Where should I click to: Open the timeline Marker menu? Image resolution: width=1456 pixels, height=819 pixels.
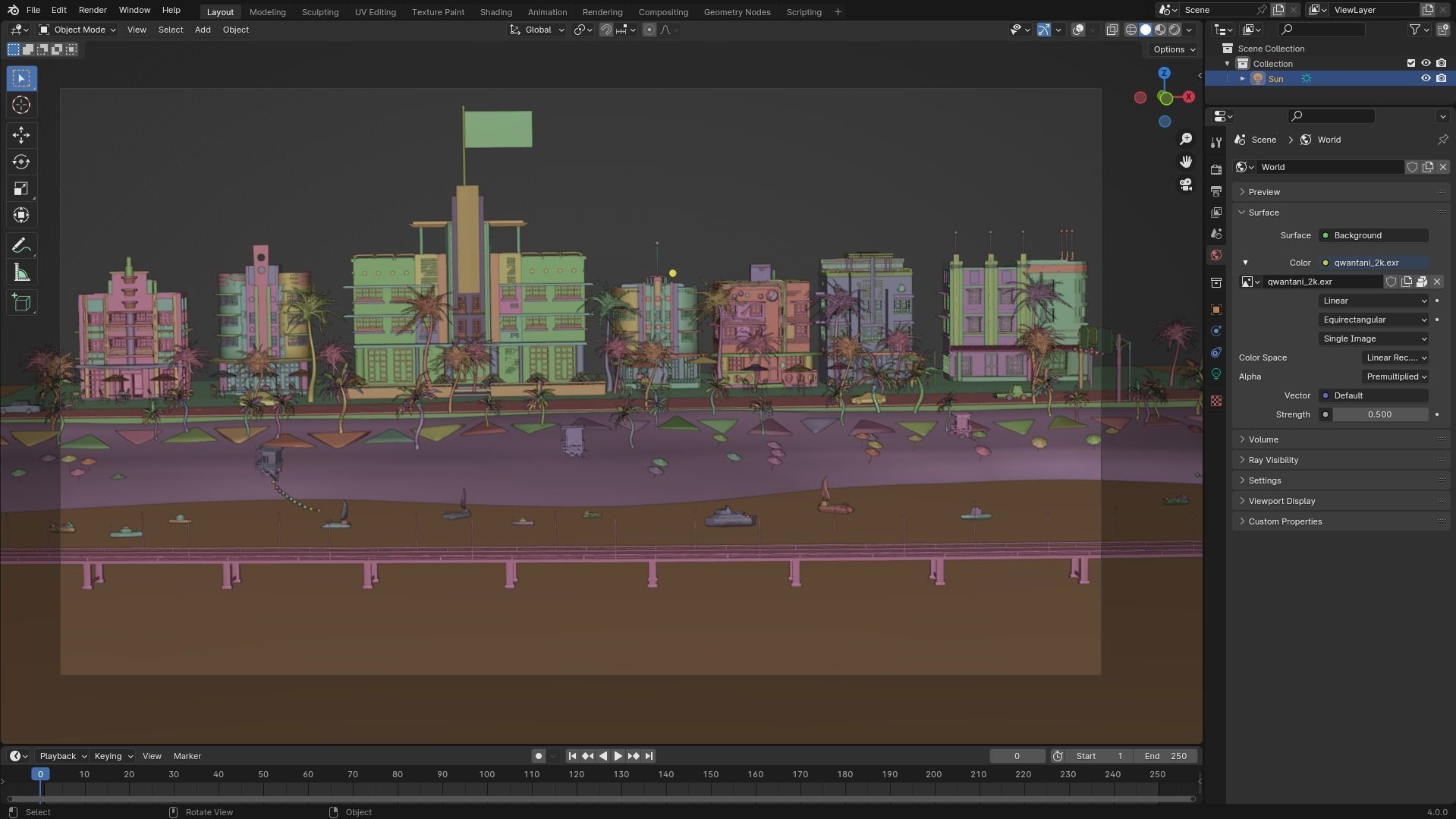click(187, 756)
